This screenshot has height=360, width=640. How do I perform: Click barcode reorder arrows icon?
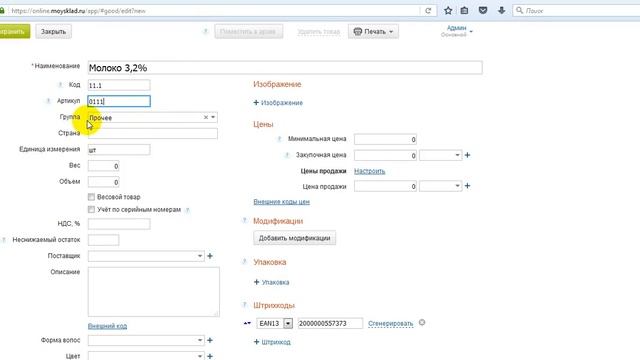247,323
